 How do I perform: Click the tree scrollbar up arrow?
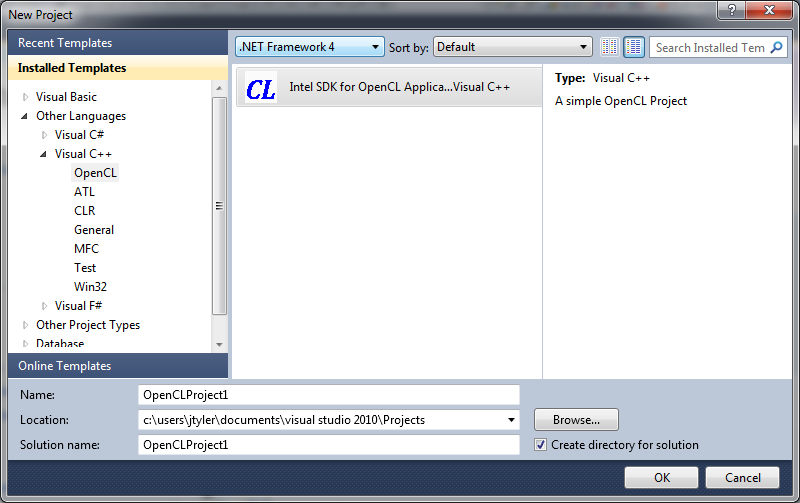pos(219,88)
